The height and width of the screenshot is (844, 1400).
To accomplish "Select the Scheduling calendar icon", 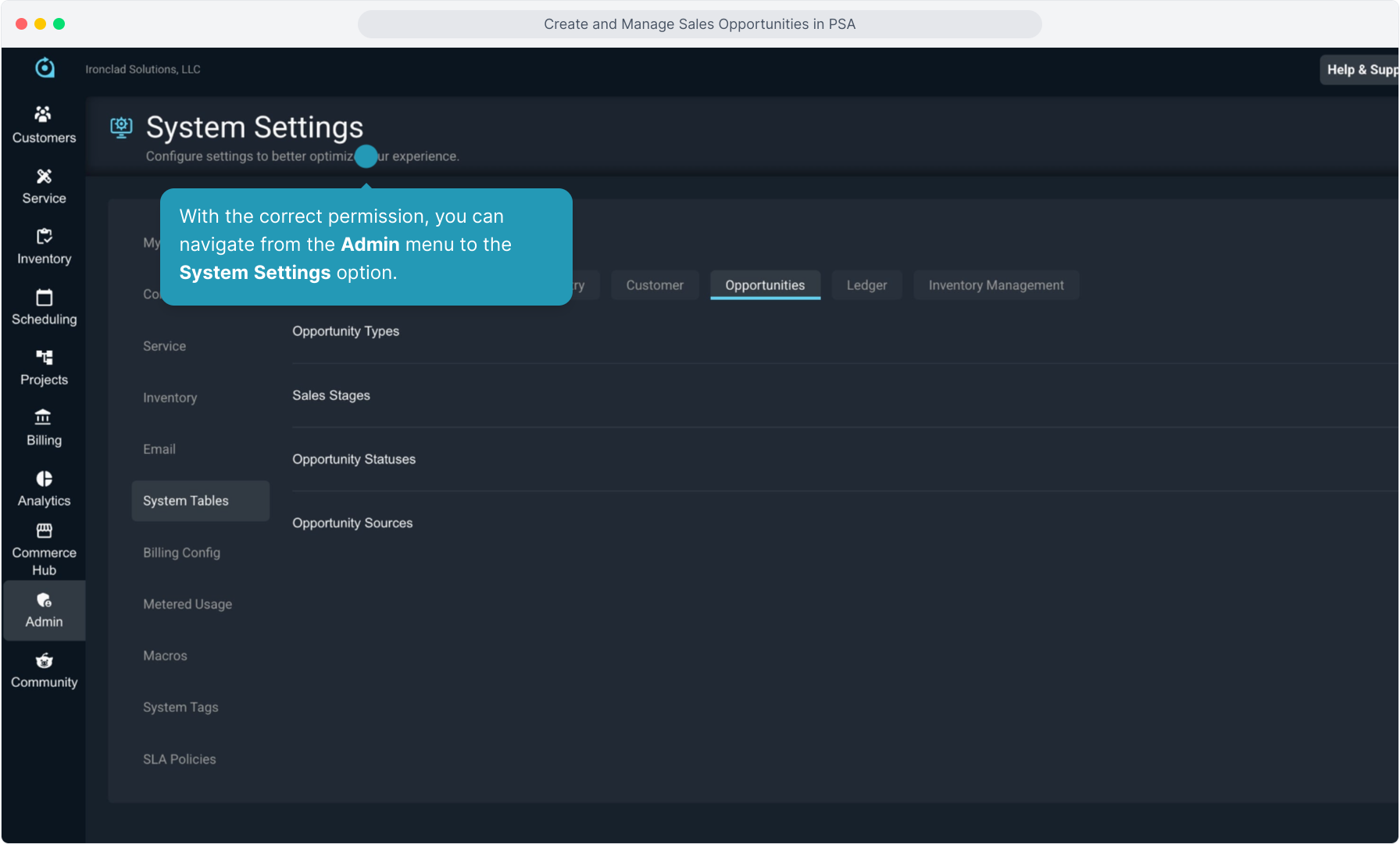I will pyautogui.click(x=44, y=298).
